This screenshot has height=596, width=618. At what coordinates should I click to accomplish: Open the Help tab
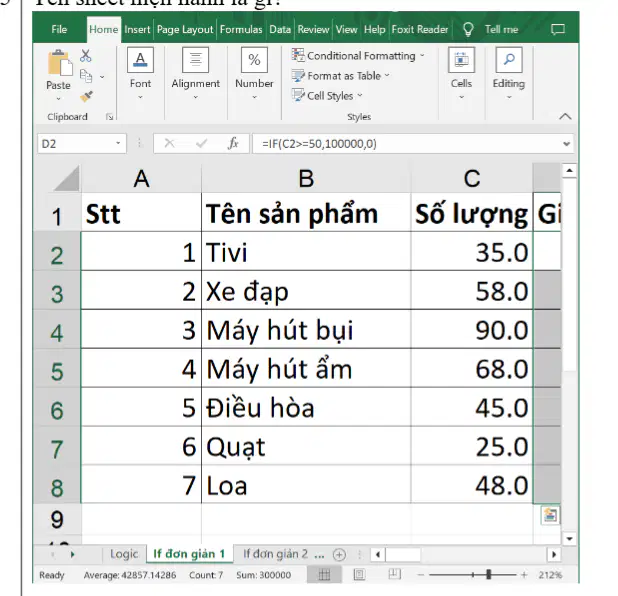tap(374, 30)
